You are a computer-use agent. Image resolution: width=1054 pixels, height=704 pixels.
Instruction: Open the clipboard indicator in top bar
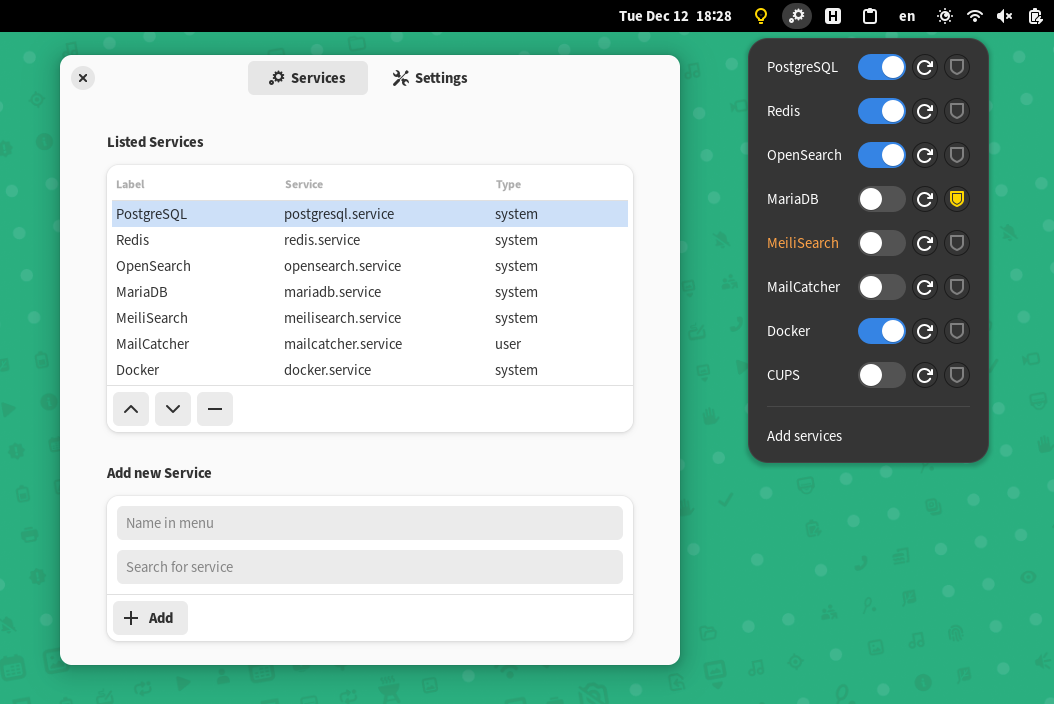coord(870,16)
